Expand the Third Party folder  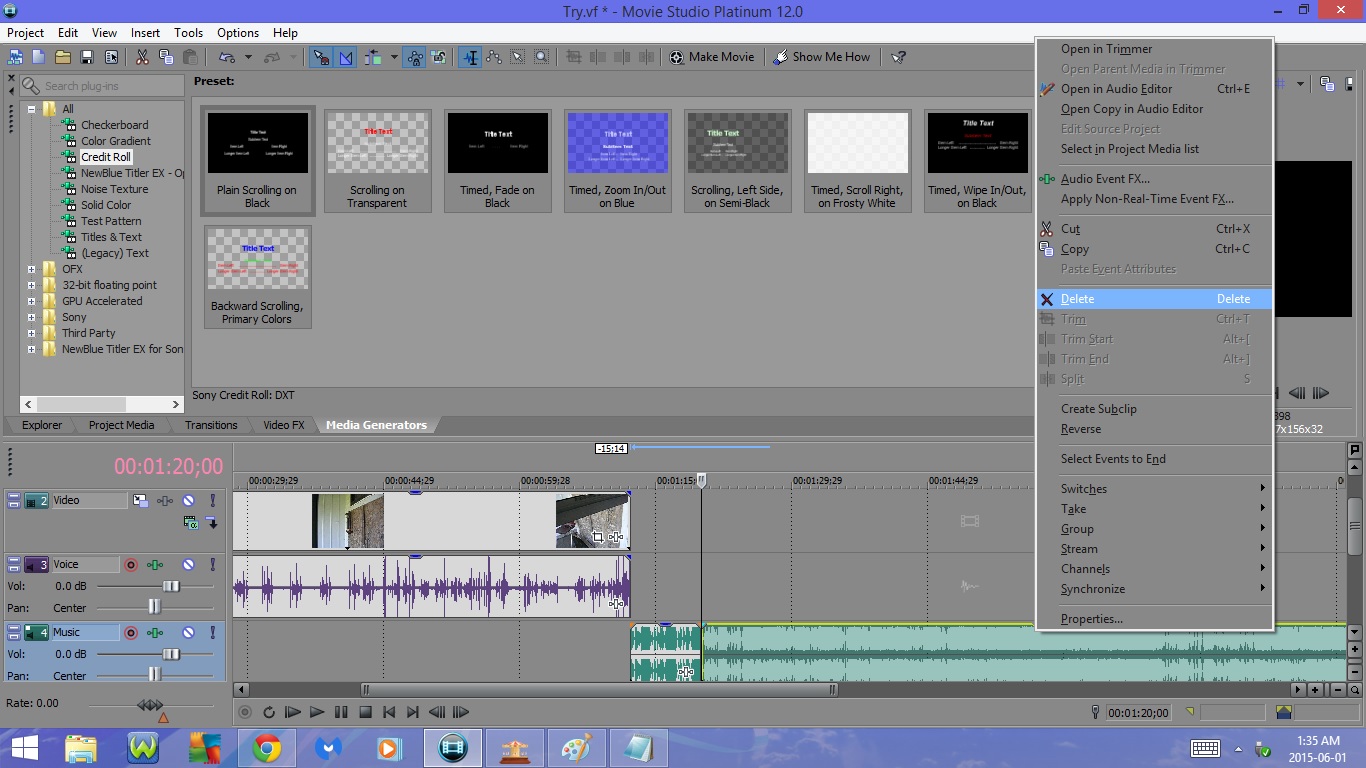tap(31, 333)
